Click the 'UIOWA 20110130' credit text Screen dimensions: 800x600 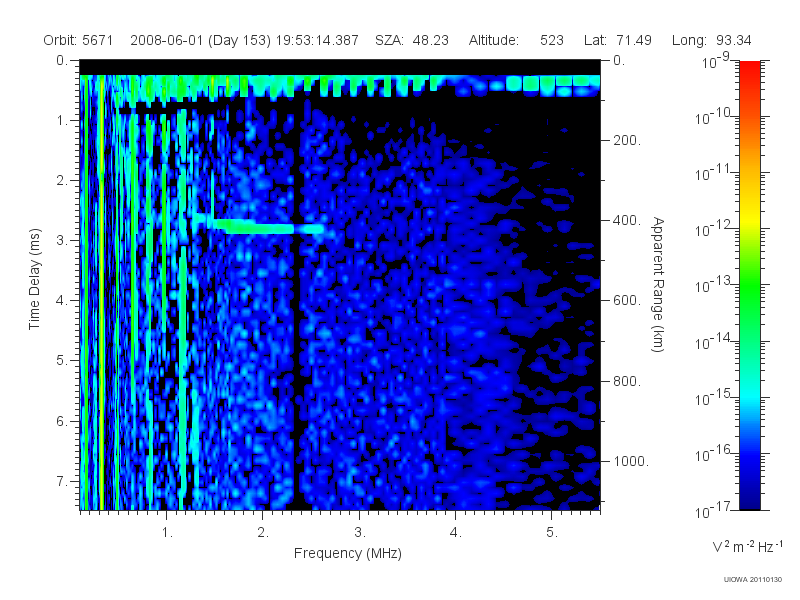coord(752,580)
